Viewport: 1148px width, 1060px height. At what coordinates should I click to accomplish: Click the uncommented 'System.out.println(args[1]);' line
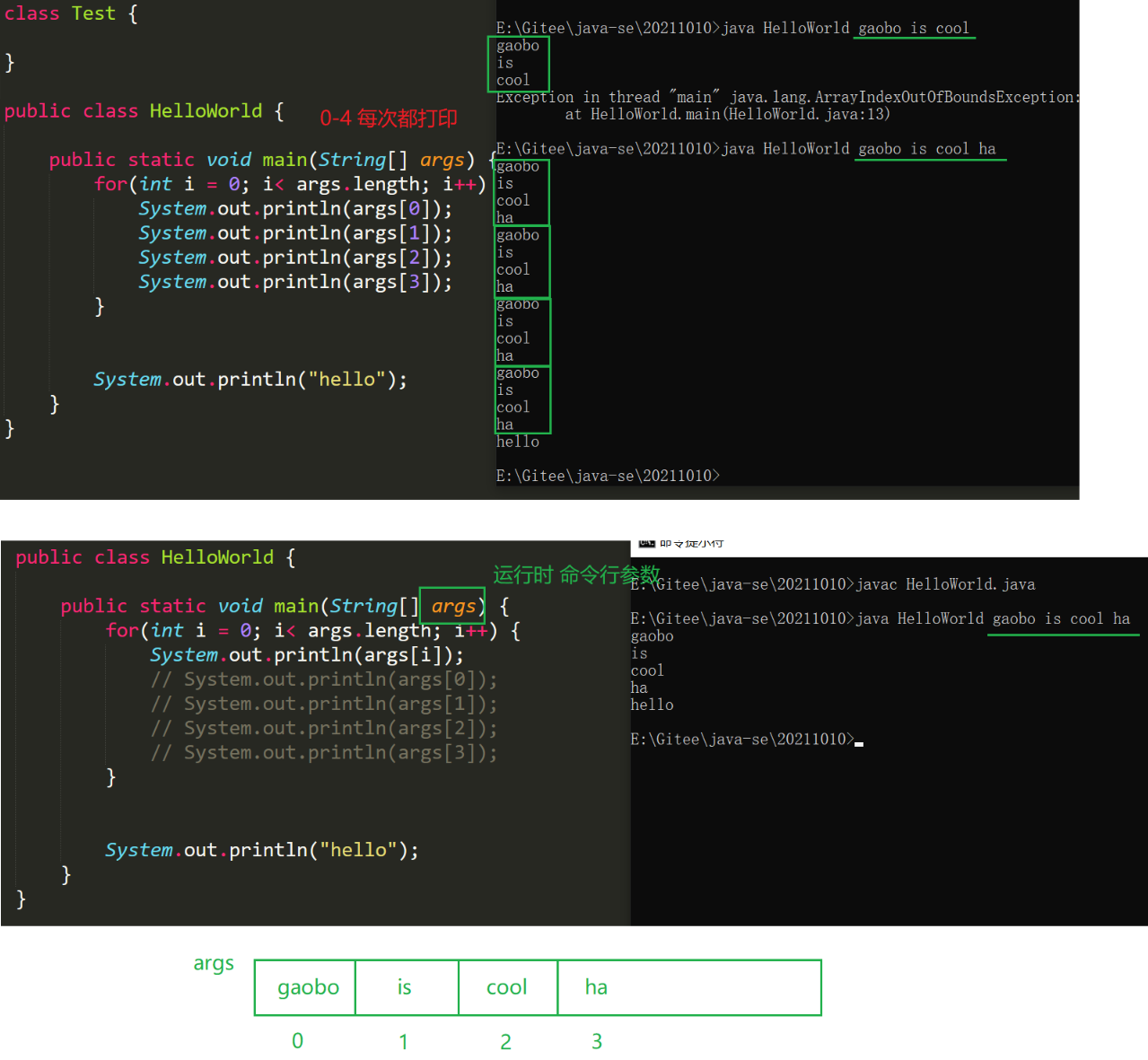295,233
